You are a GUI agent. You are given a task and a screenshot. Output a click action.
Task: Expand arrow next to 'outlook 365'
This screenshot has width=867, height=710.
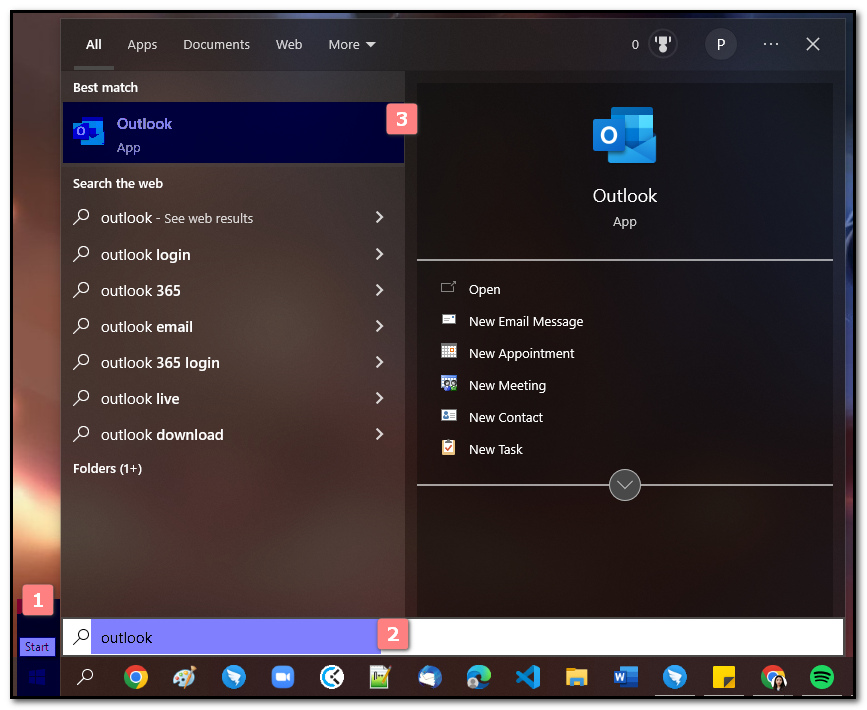click(379, 290)
